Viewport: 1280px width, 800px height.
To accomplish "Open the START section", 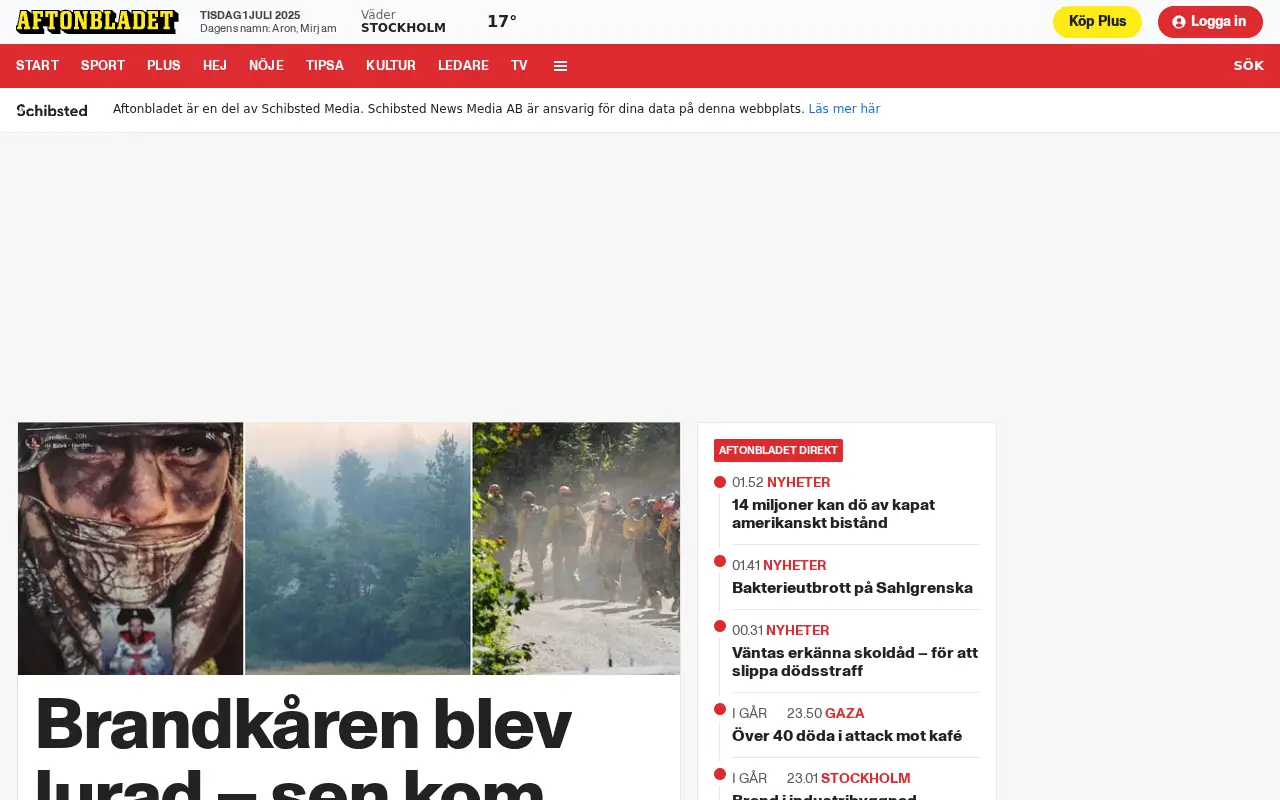I will tap(37, 66).
